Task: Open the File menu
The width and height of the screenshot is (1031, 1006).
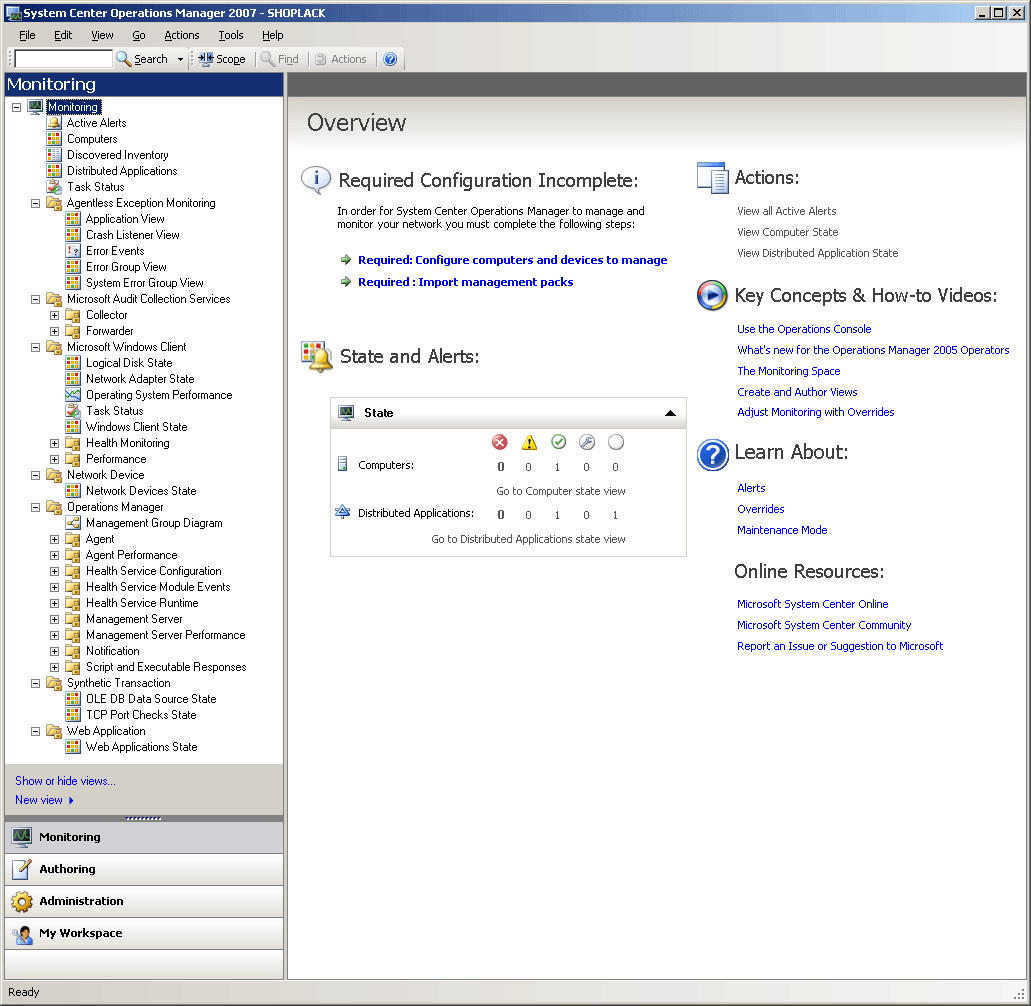Action: [27, 35]
